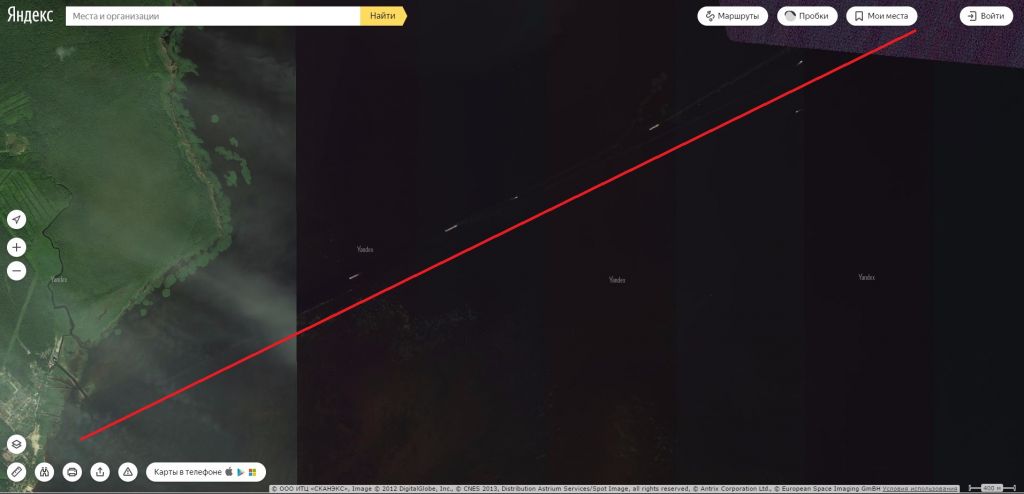The image size is (1024, 494).
Task: Report a map error with warning icon
Action: click(128, 472)
